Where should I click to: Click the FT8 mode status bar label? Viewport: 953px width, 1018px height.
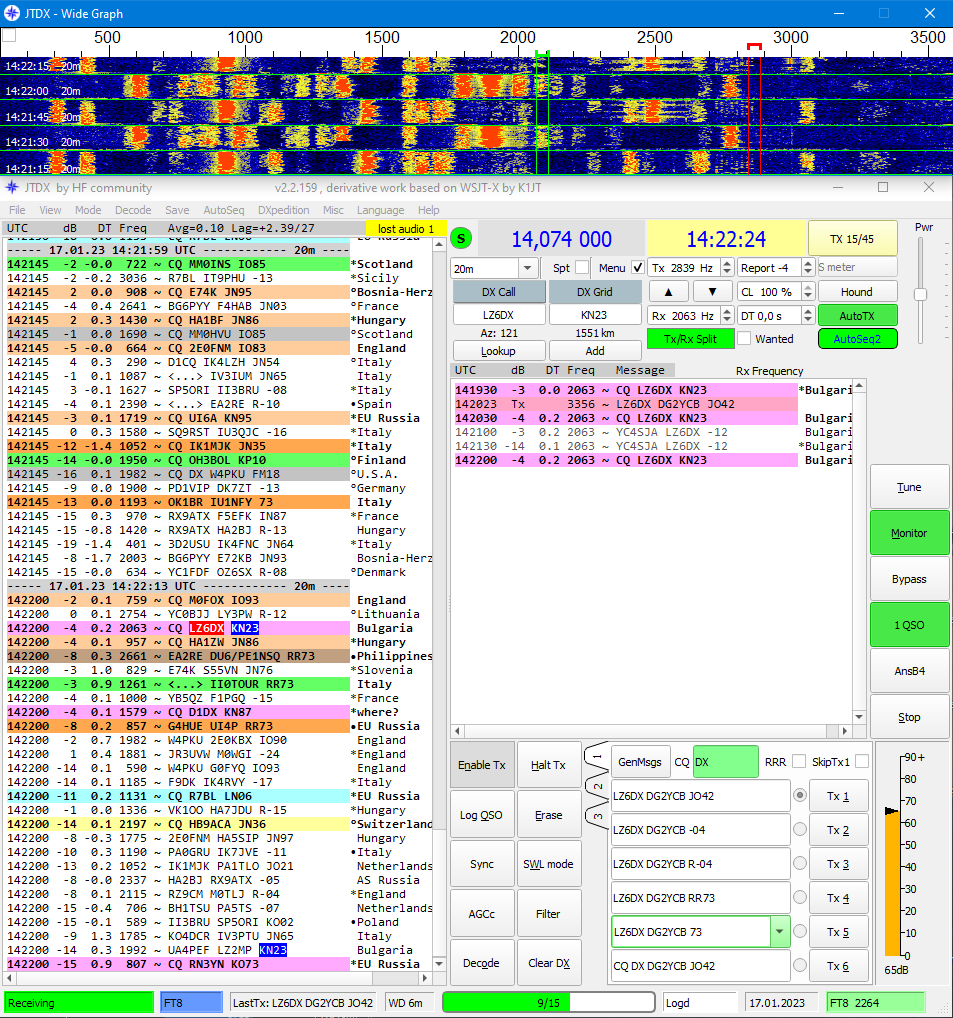(191, 1002)
